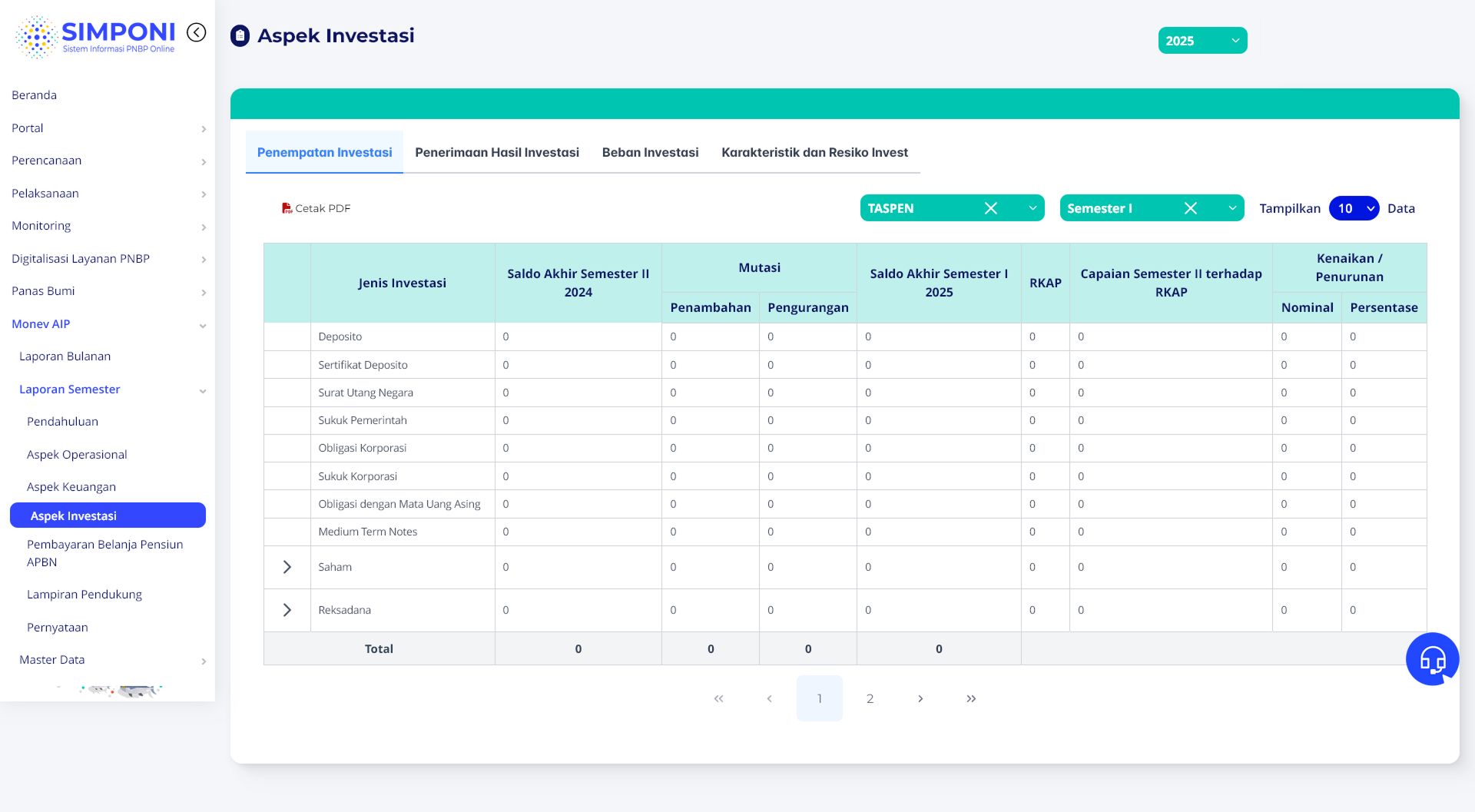Open Lampiran Pendukung in the sidebar
Image resolution: width=1475 pixels, height=812 pixels.
(x=85, y=595)
